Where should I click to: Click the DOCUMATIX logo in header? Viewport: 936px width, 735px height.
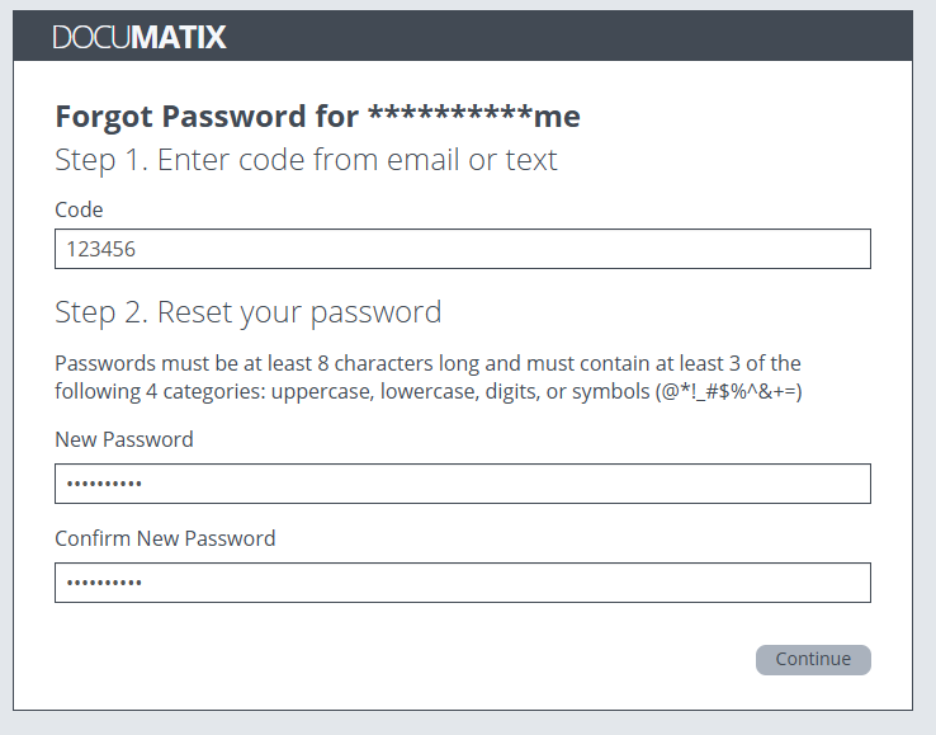pos(140,38)
